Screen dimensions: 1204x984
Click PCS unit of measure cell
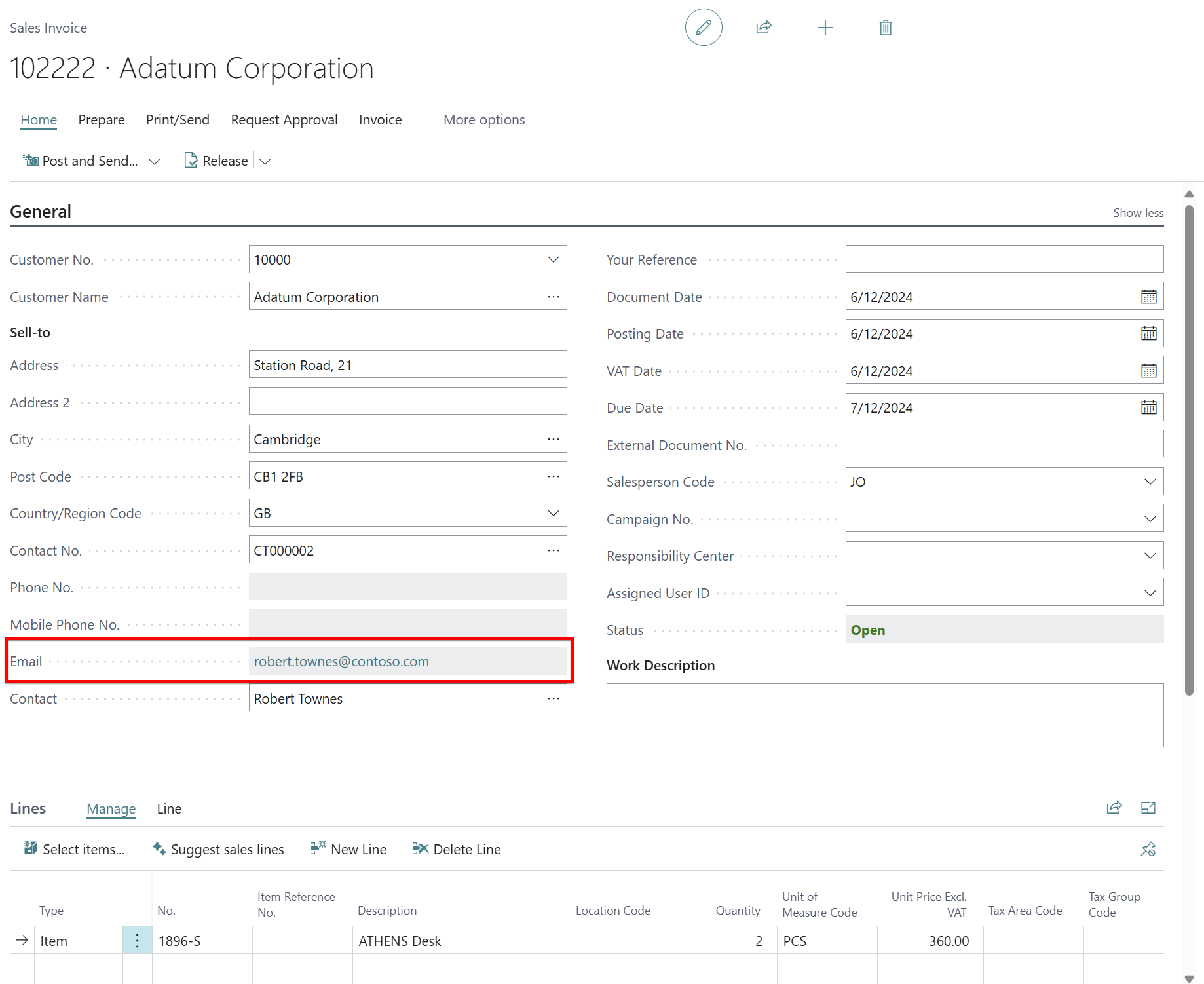(x=827, y=941)
